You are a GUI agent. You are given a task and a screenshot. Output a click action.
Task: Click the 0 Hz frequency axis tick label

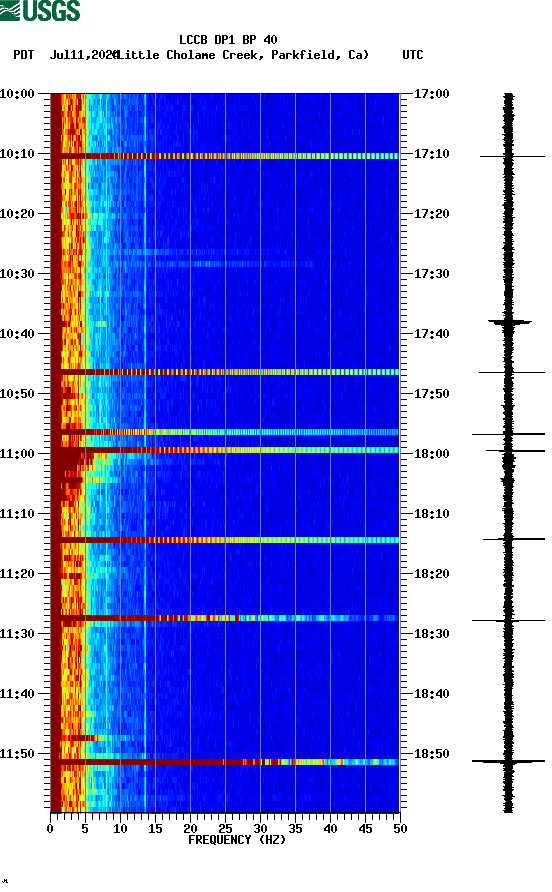point(50,829)
